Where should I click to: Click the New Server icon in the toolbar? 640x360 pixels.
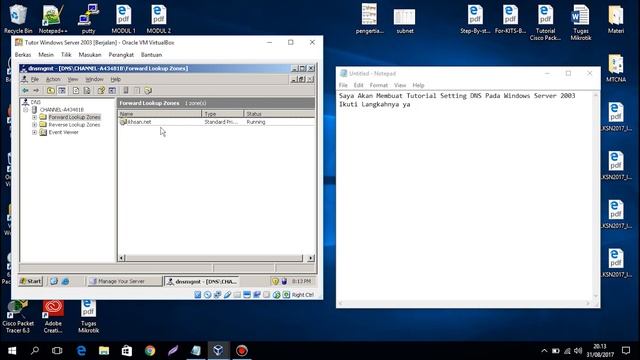point(126,90)
